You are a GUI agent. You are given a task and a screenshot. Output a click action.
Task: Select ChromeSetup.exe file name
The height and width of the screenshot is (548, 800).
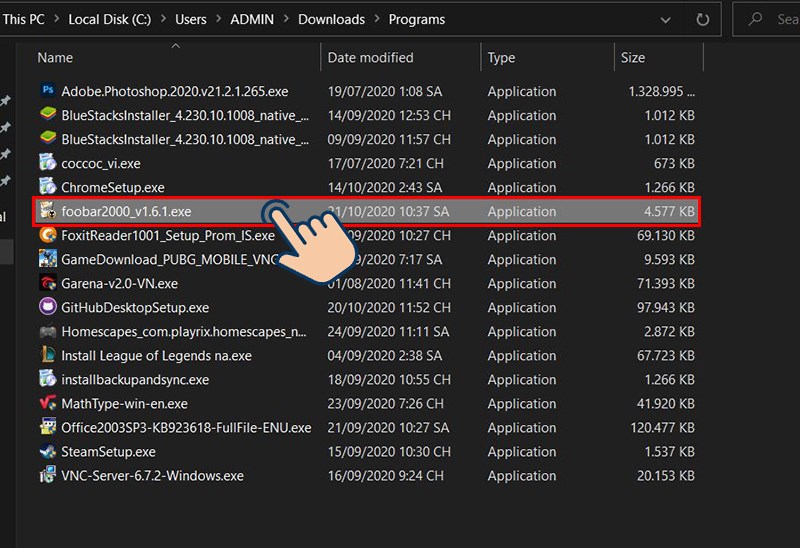click(x=113, y=187)
